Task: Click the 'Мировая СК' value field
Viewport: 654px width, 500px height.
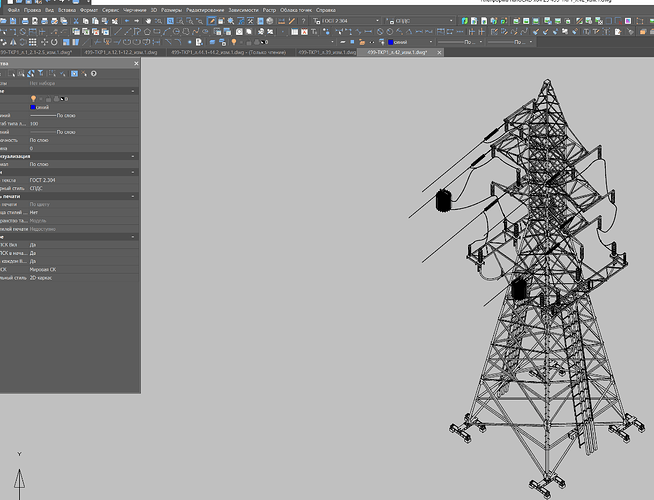Action: (x=43, y=269)
